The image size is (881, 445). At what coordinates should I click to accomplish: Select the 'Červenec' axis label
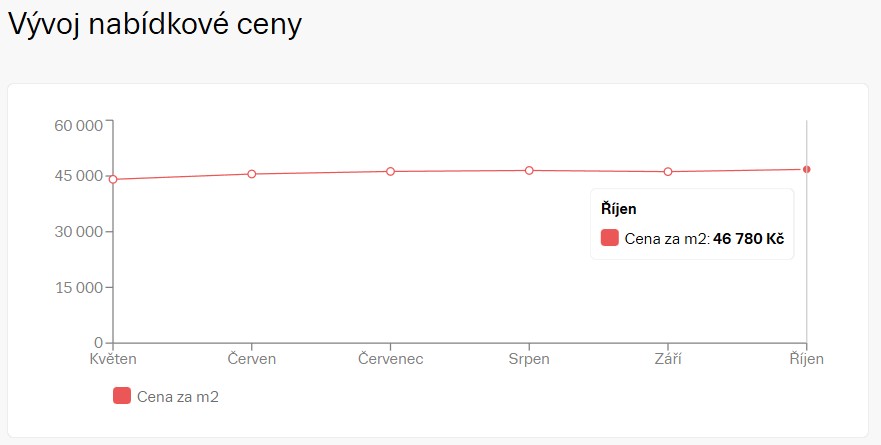click(390, 359)
